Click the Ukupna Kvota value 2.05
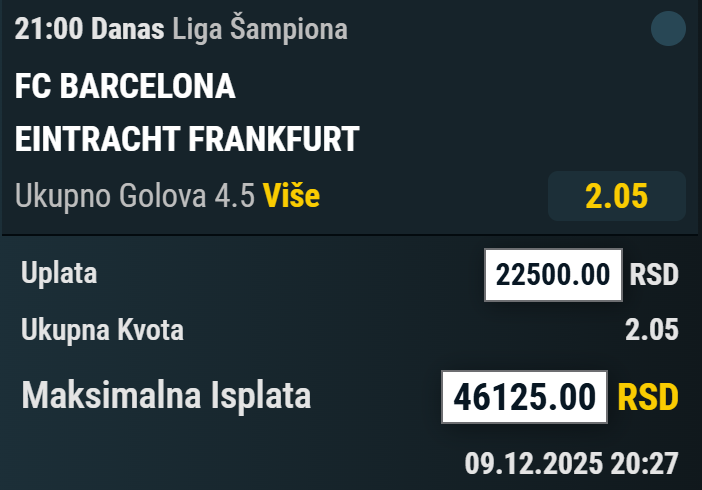Image resolution: width=702 pixels, height=490 pixels. 652,329
